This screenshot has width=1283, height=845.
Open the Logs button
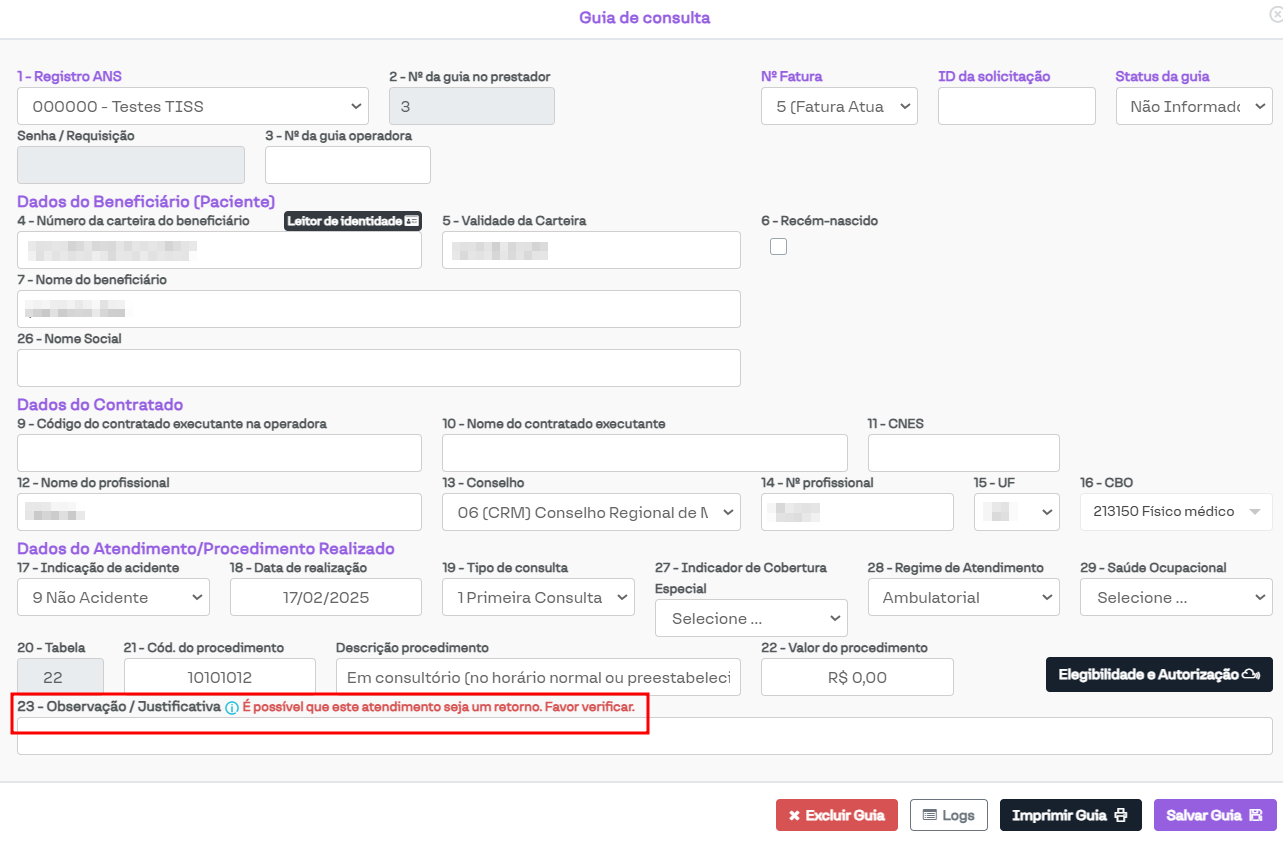948,815
